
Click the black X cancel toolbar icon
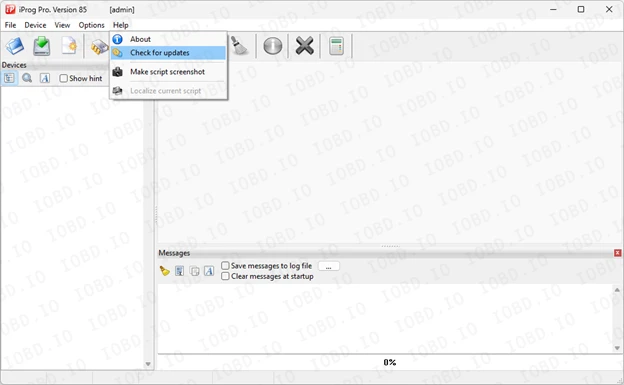click(304, 46)
